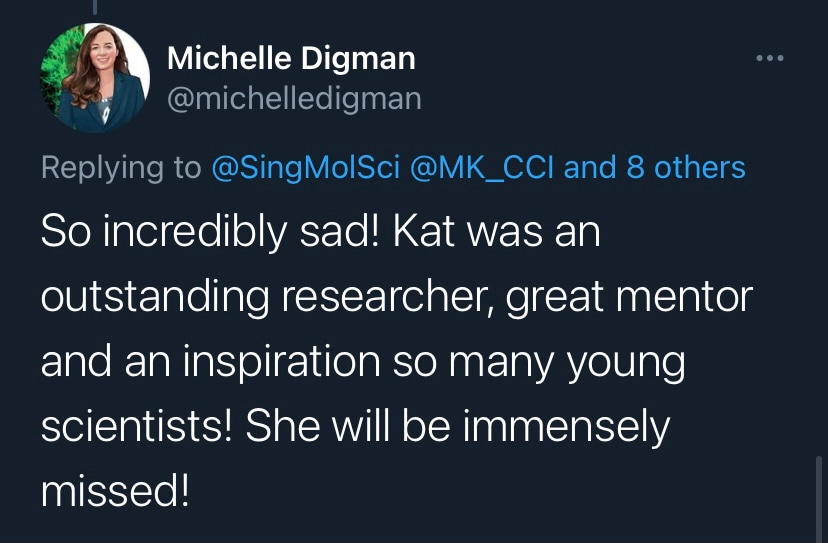
Task: Tap the word "young" in the tweet
Action: point(624,363)
